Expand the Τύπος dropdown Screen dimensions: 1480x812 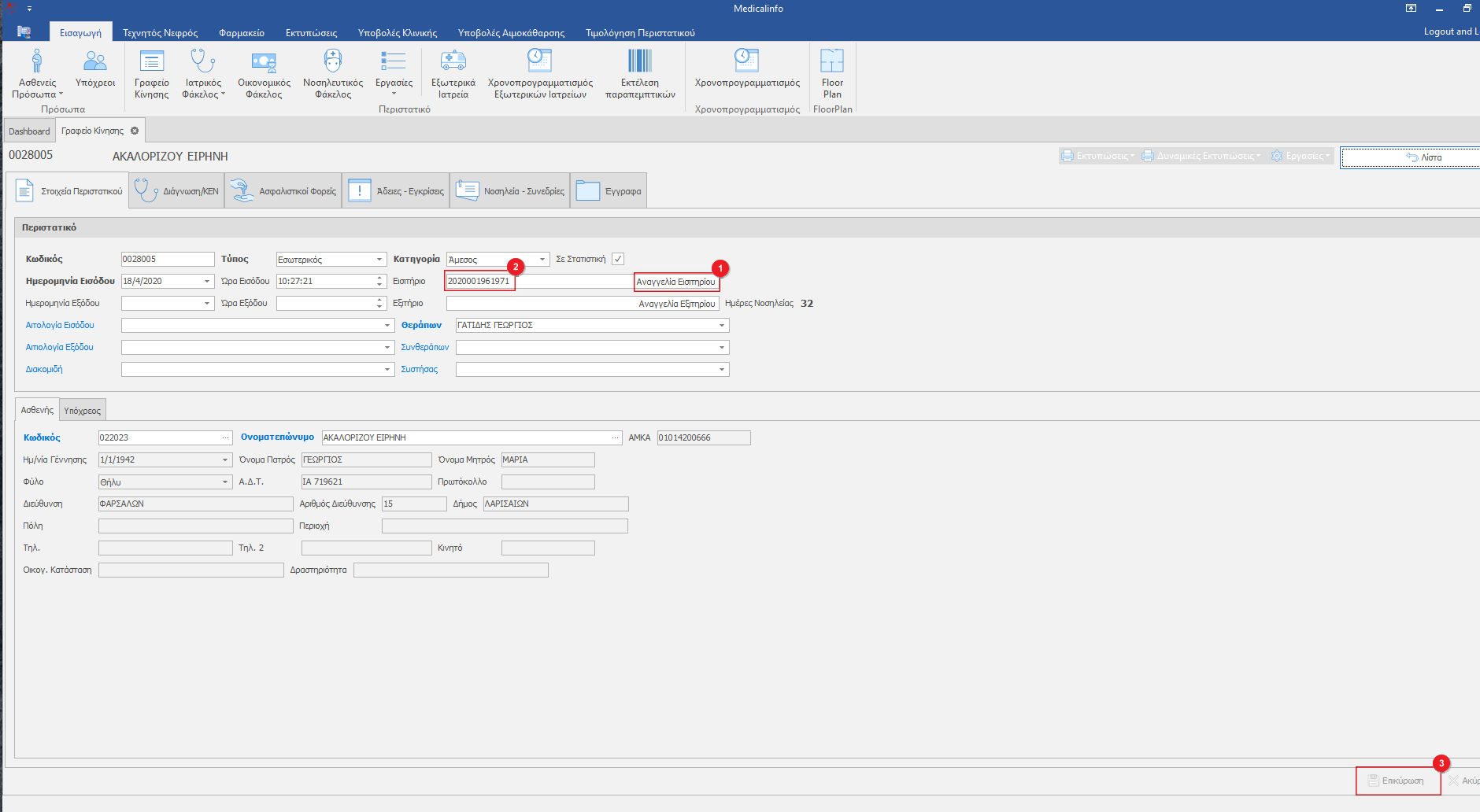pyautogui.click(x=379, y=259)
